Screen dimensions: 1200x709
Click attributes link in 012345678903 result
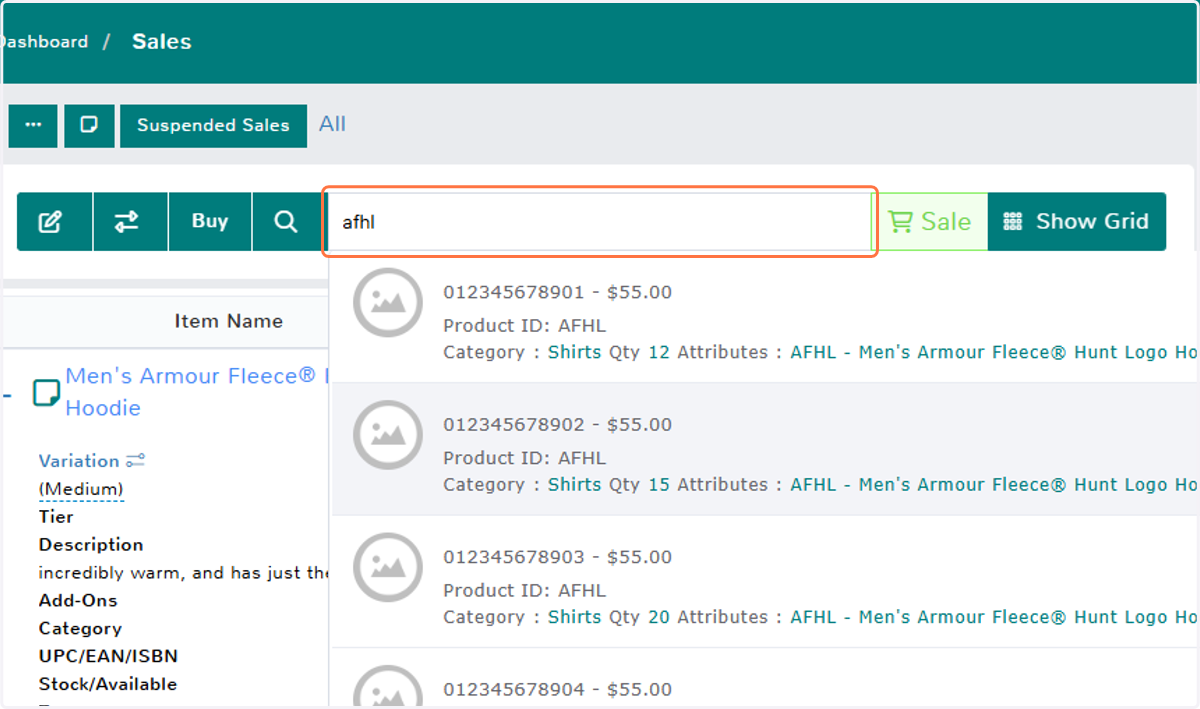point(994,617)
